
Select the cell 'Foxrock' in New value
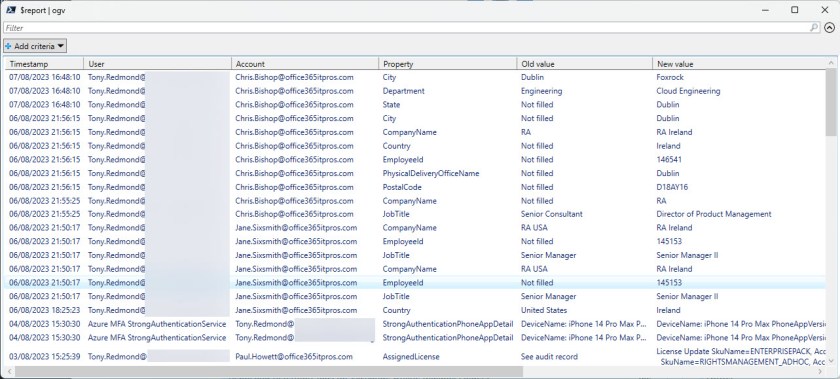click(670, 77)
